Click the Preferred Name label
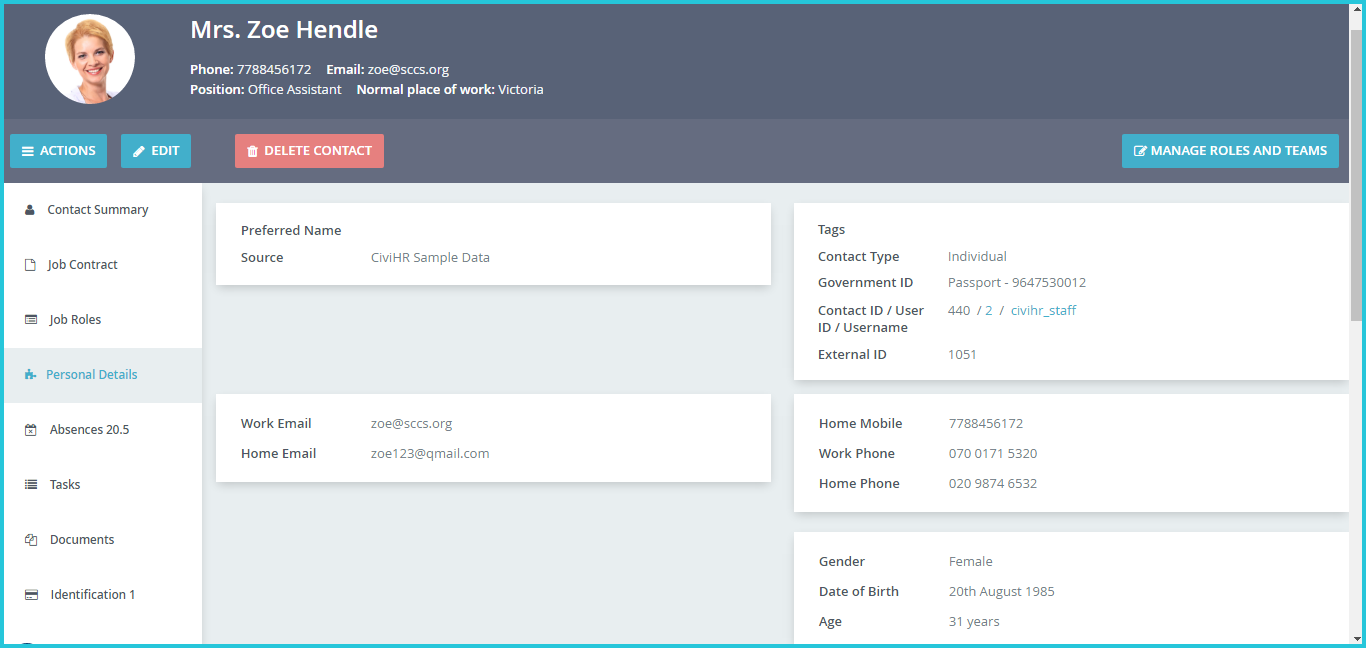This screenshot has height=648, width=1366. [291, 231]
